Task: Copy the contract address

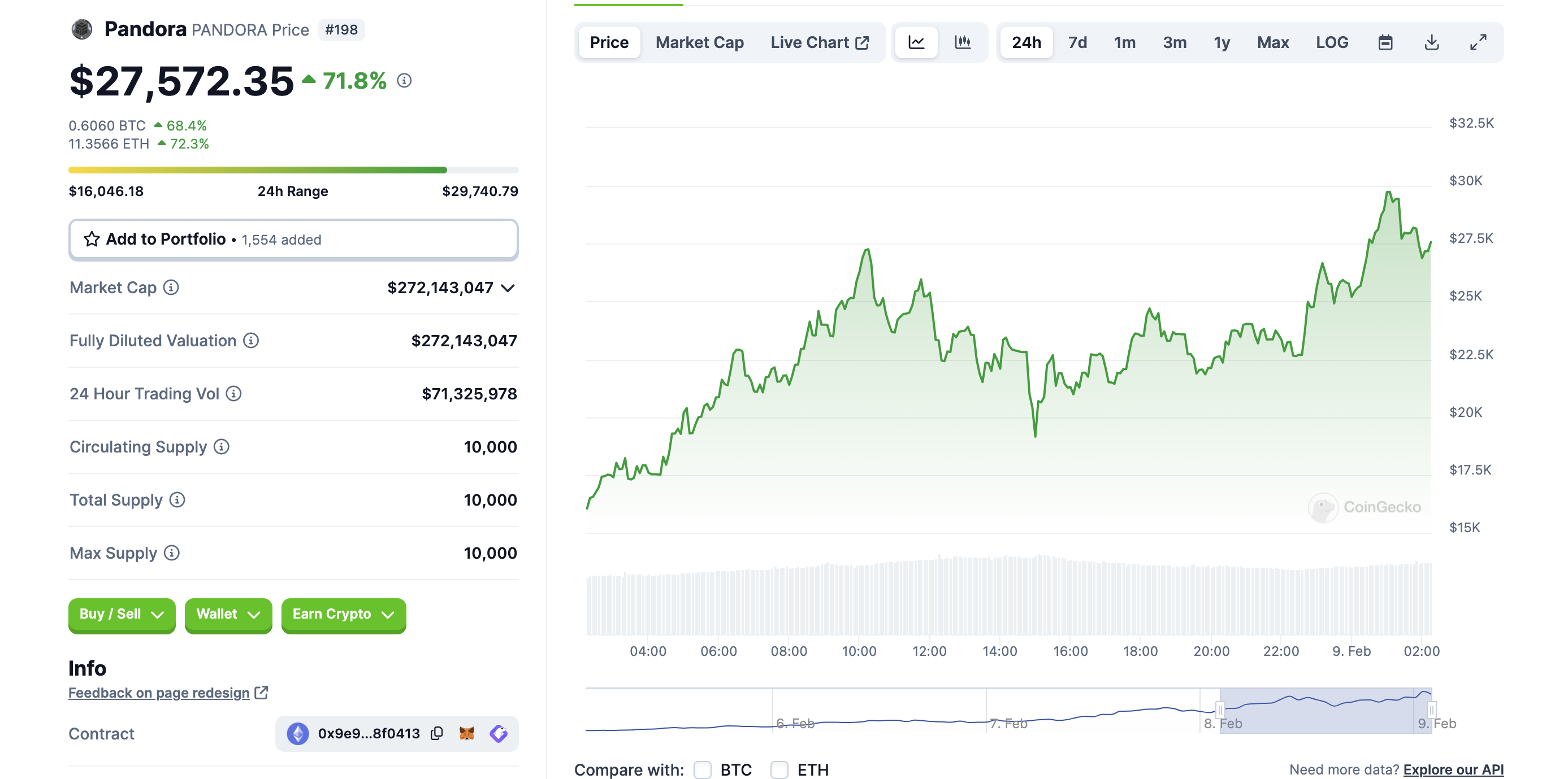Action: tap(436, 733)
